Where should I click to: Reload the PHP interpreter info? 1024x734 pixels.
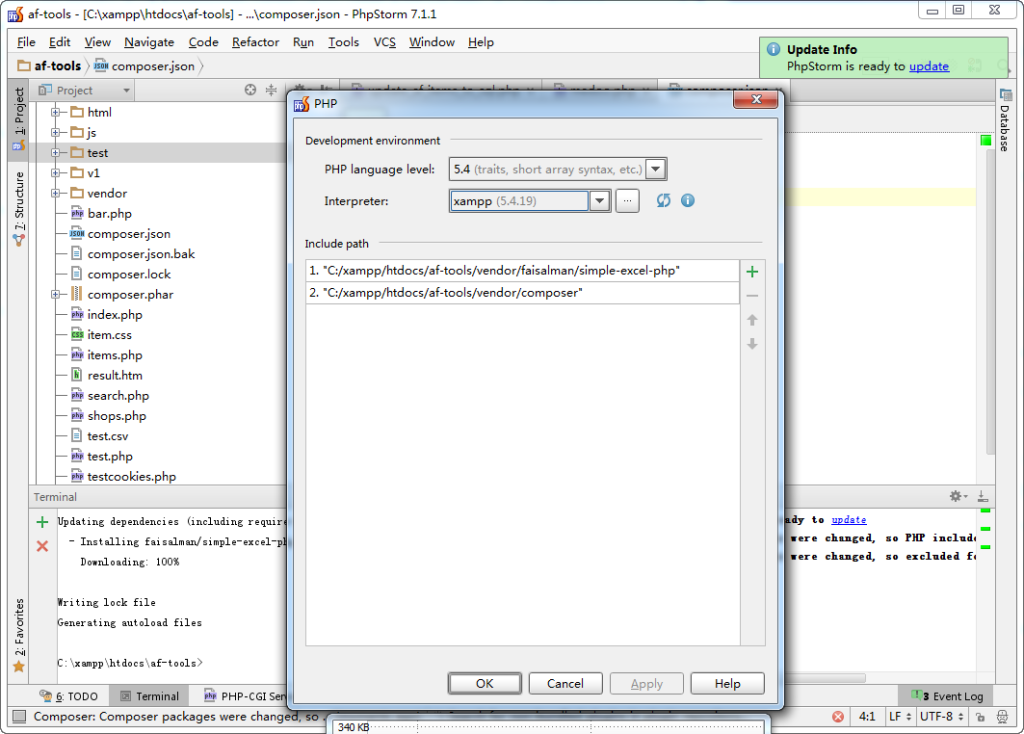(663, 201)
